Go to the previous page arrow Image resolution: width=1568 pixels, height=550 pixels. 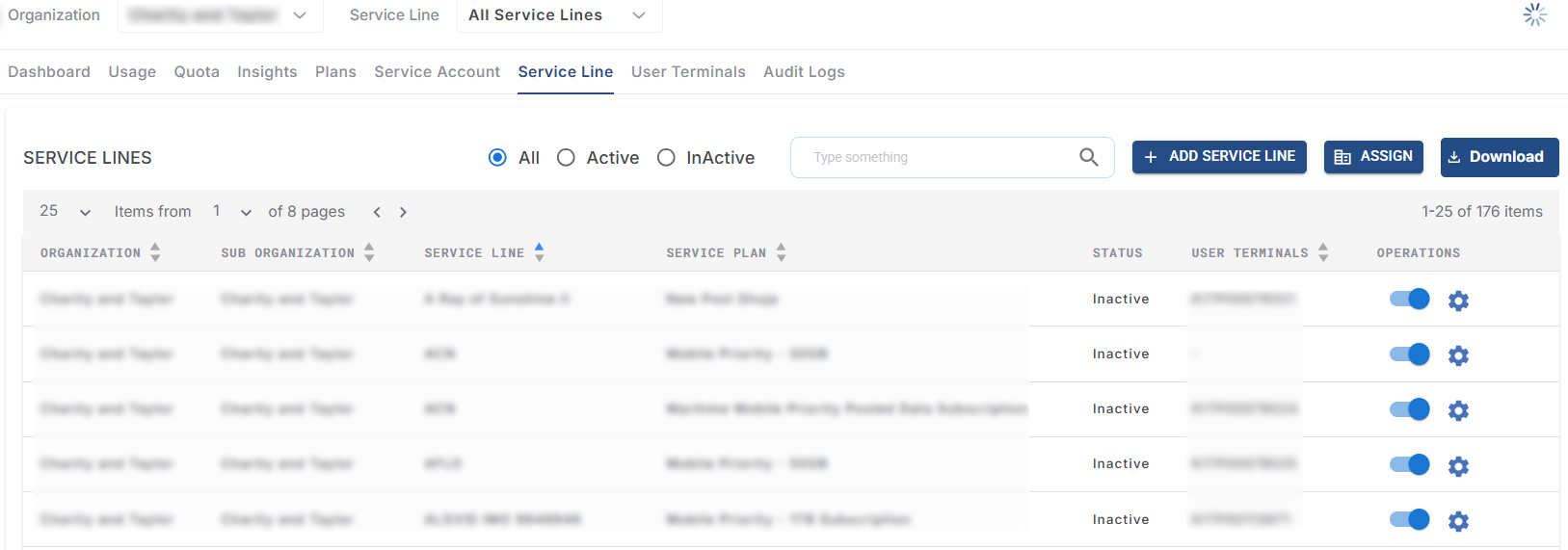pyautogui.click(x=377, y=212)
